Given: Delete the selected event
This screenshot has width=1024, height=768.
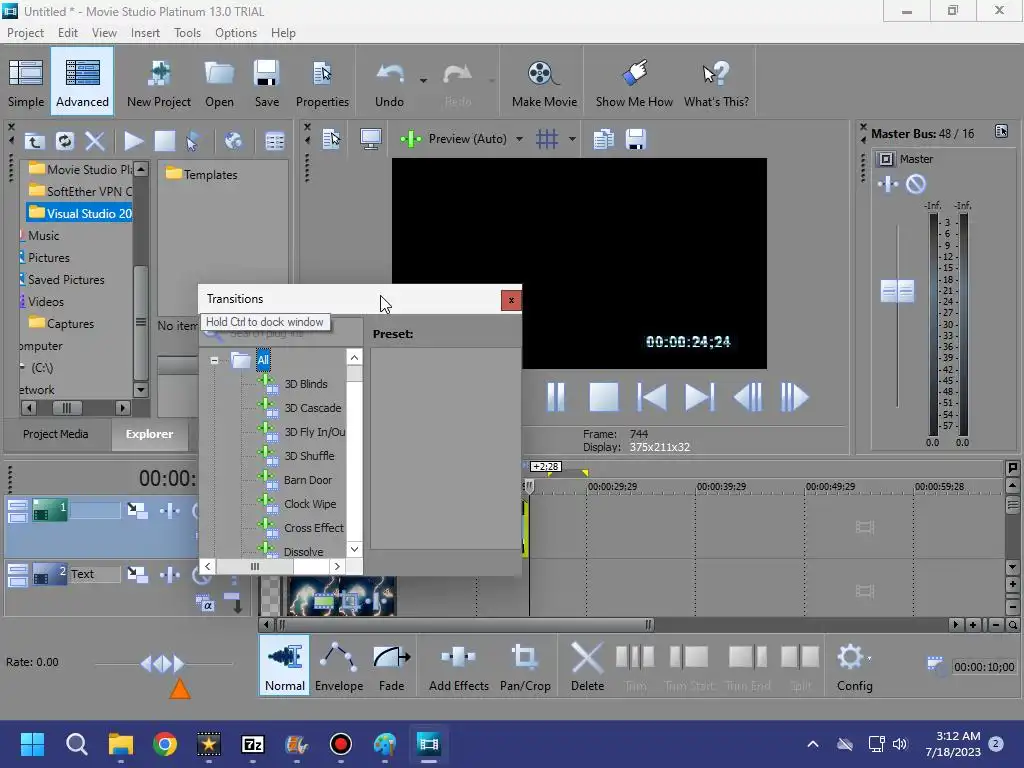Looking at the screenshot, I should [587, 667].
